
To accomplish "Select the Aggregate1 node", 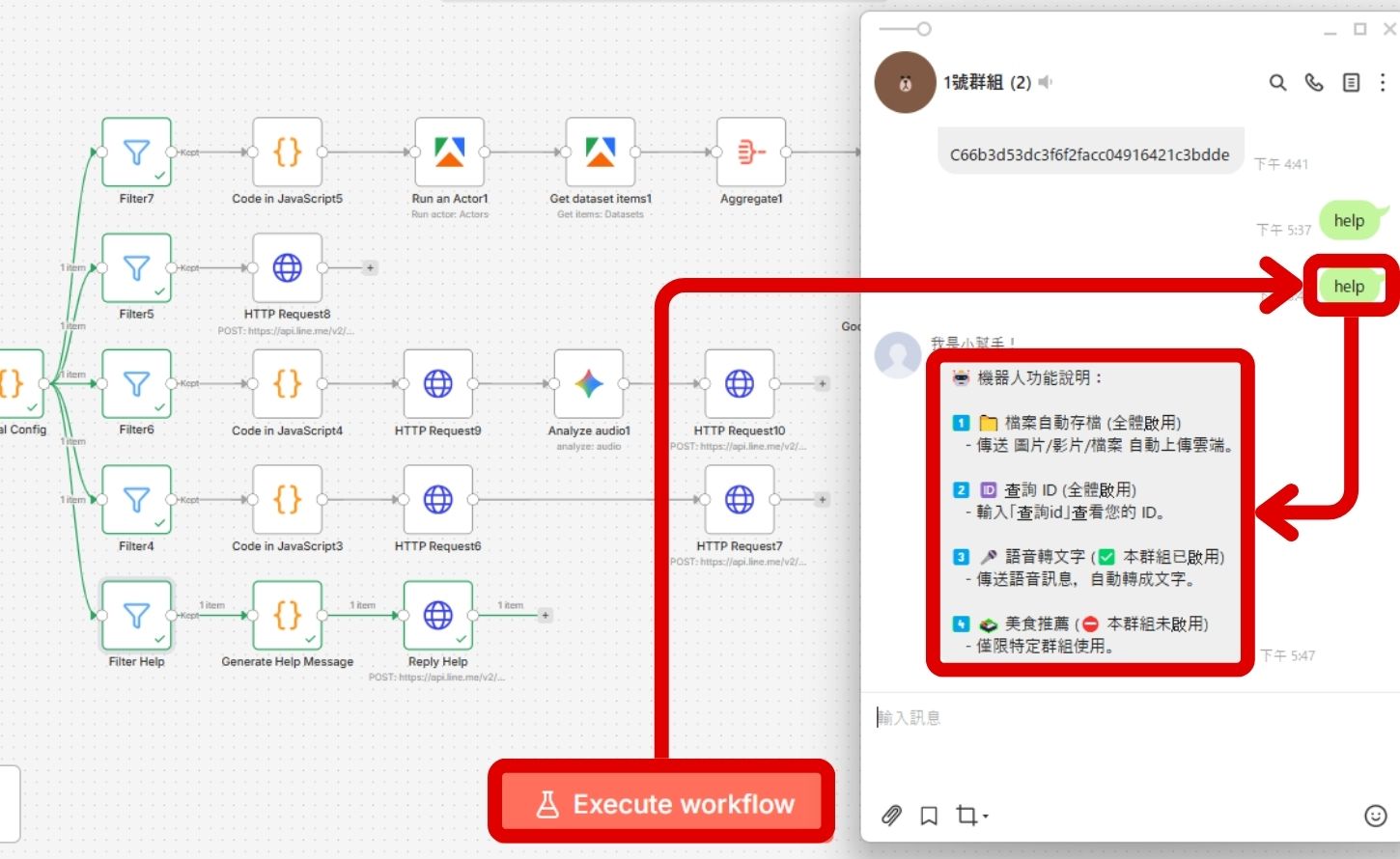I will pos(751,152).
